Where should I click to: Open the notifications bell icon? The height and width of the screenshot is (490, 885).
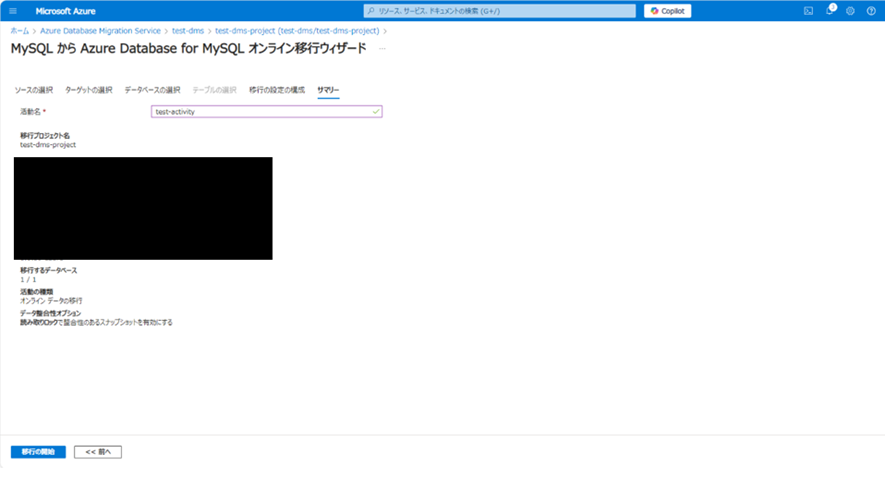[x=829, y=11]
